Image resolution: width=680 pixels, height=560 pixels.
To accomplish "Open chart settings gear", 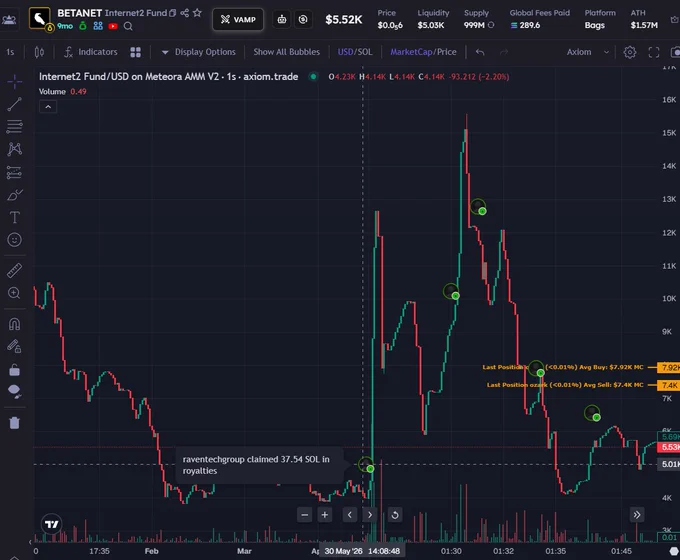I will [630, 52].
